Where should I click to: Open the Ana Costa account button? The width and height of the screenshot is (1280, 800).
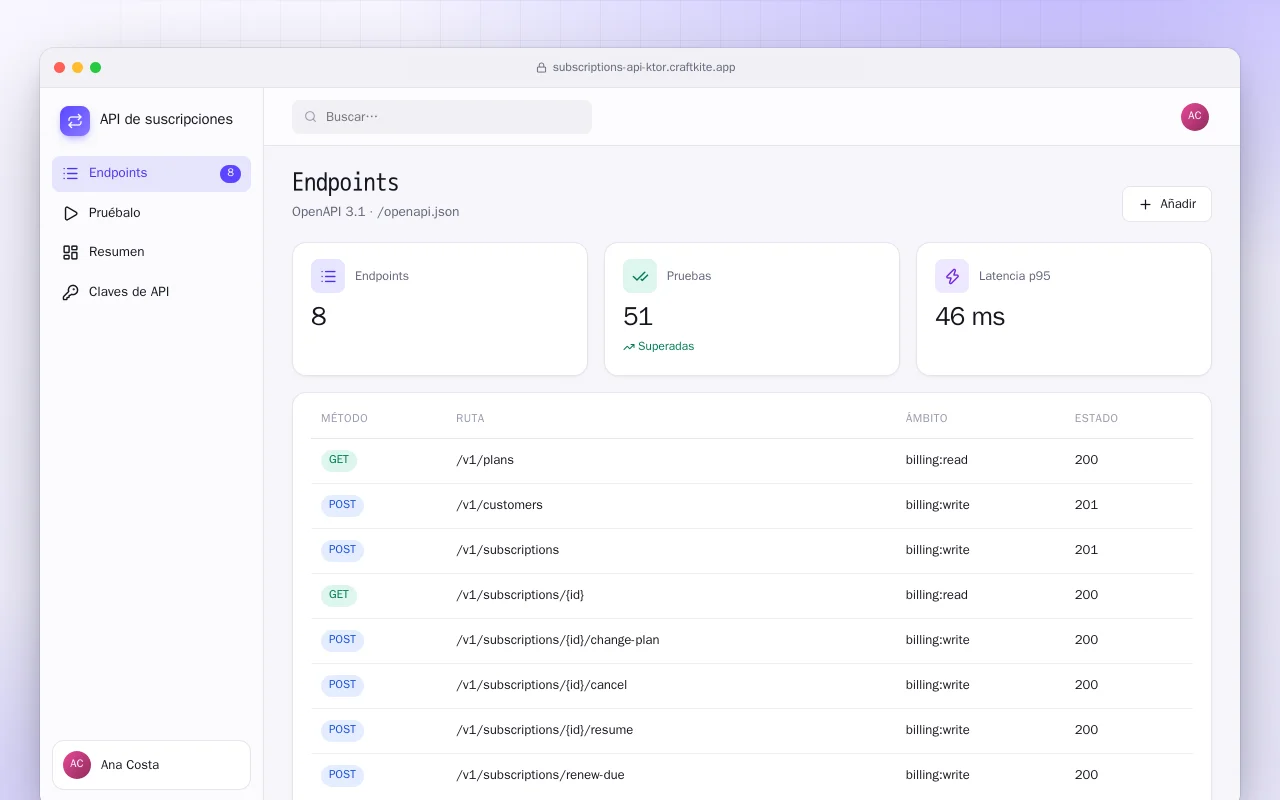tap(151, 765)
